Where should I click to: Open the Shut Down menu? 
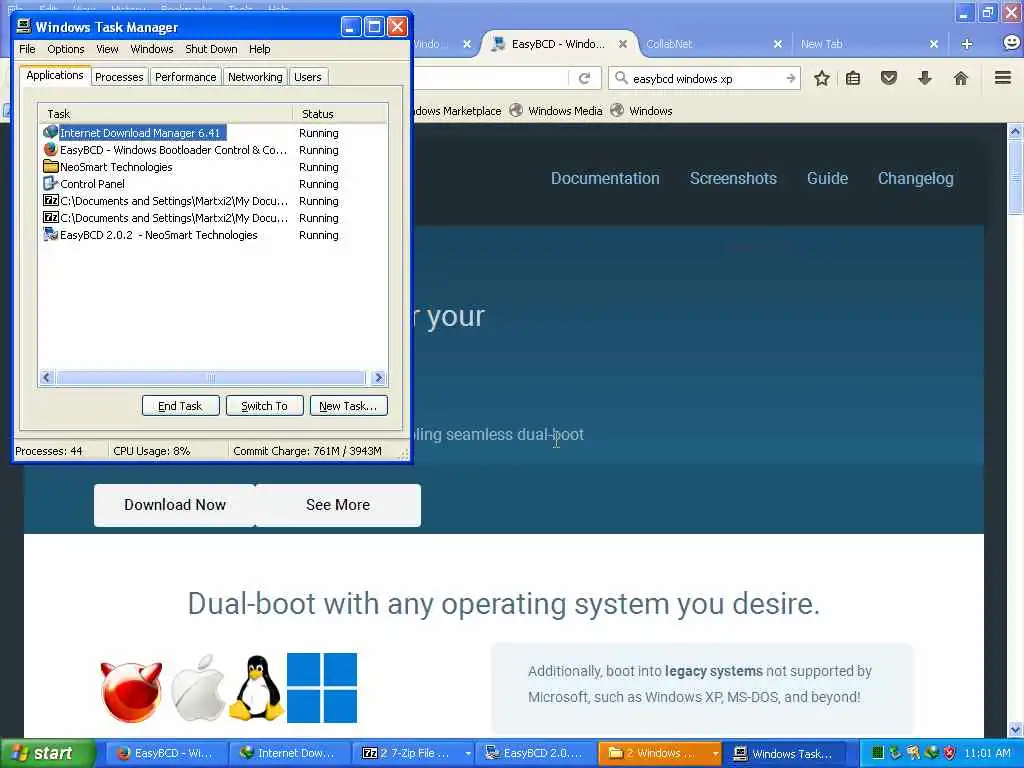click(x=211, y=49)
